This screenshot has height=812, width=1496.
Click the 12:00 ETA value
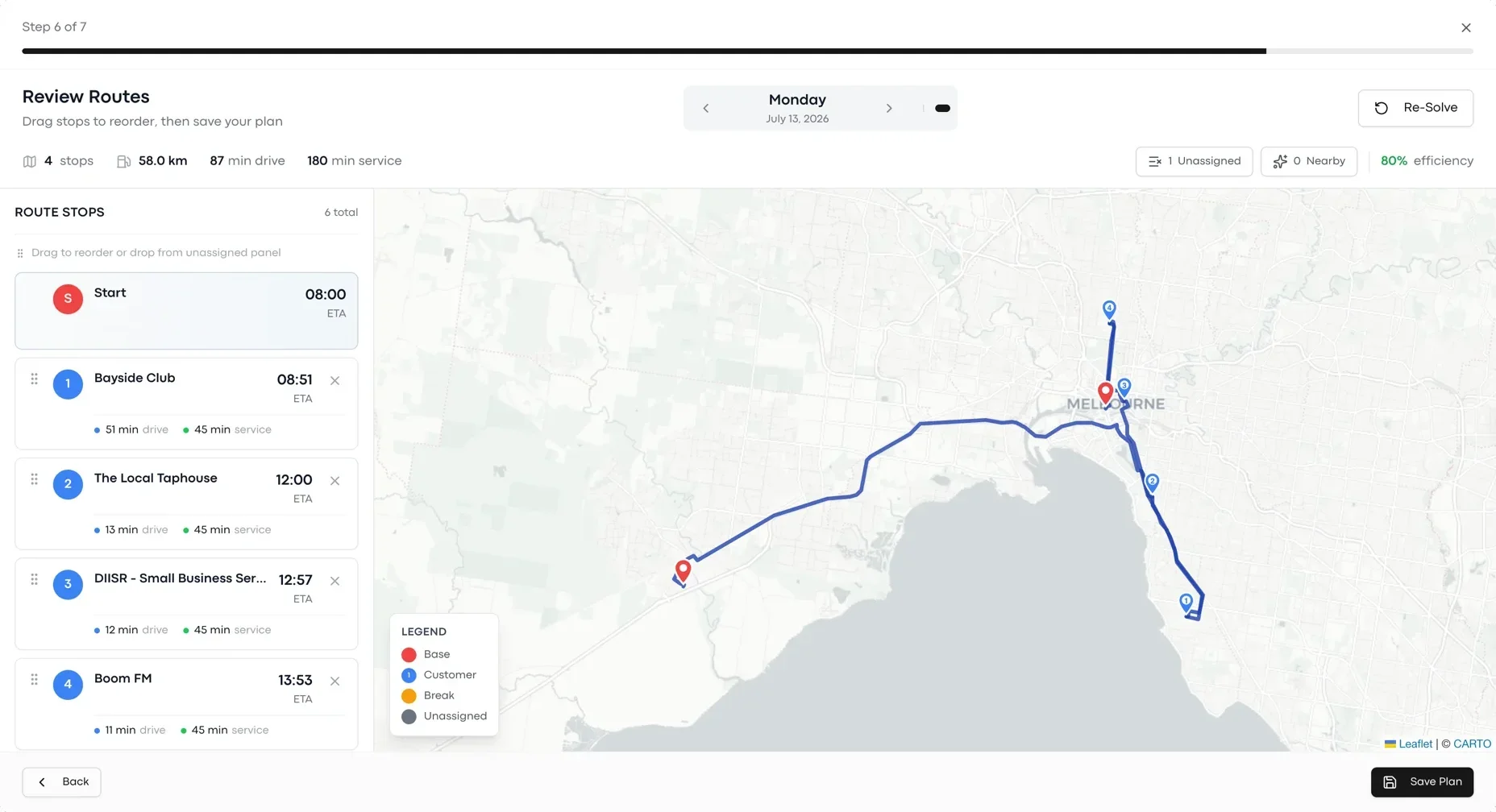(293, 479)
